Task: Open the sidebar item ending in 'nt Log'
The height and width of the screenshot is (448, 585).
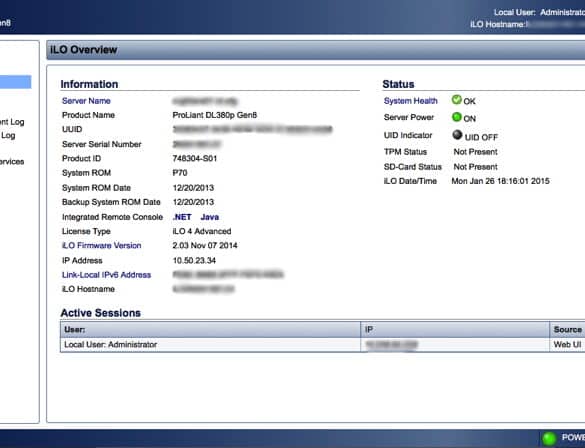Action: pyautogui.click(x=12, y=122)
